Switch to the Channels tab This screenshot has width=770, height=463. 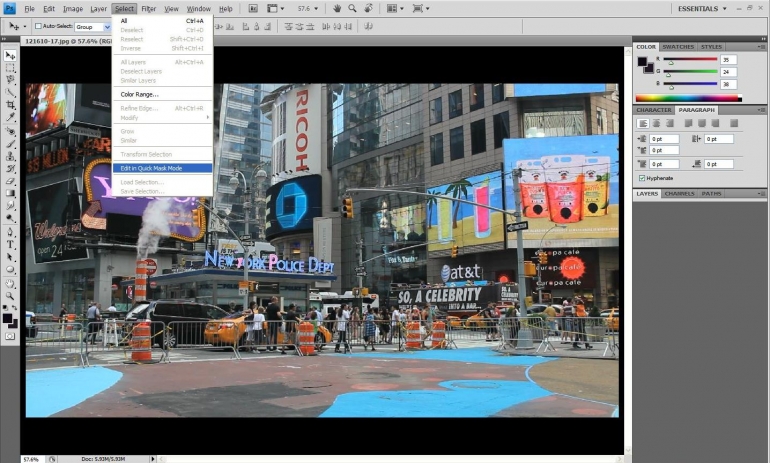tap(679, 193)
